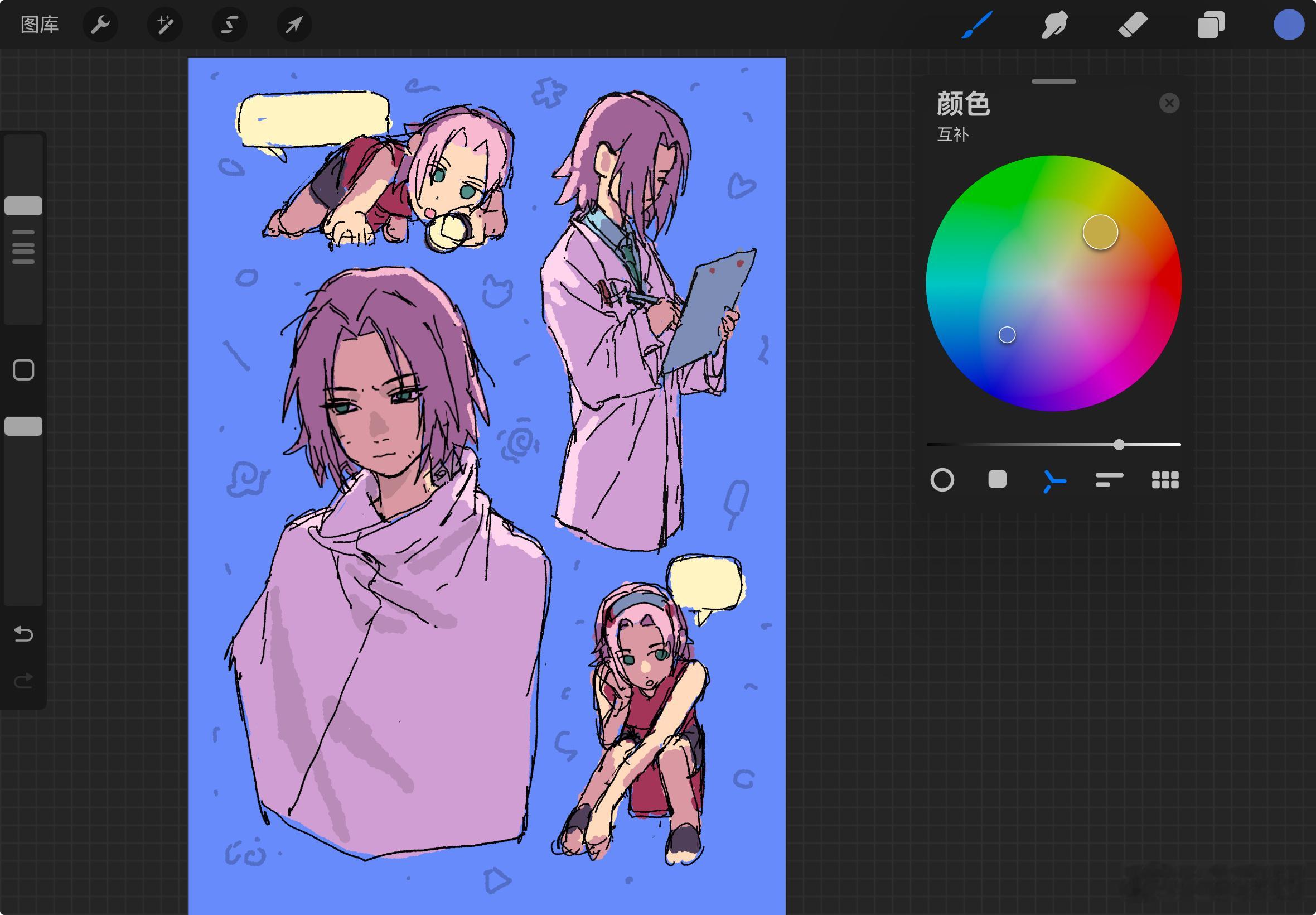The image size is (1316, 915).
Task: Open the Adjustments magic wand menu
Action: click(x=165, y=25)
